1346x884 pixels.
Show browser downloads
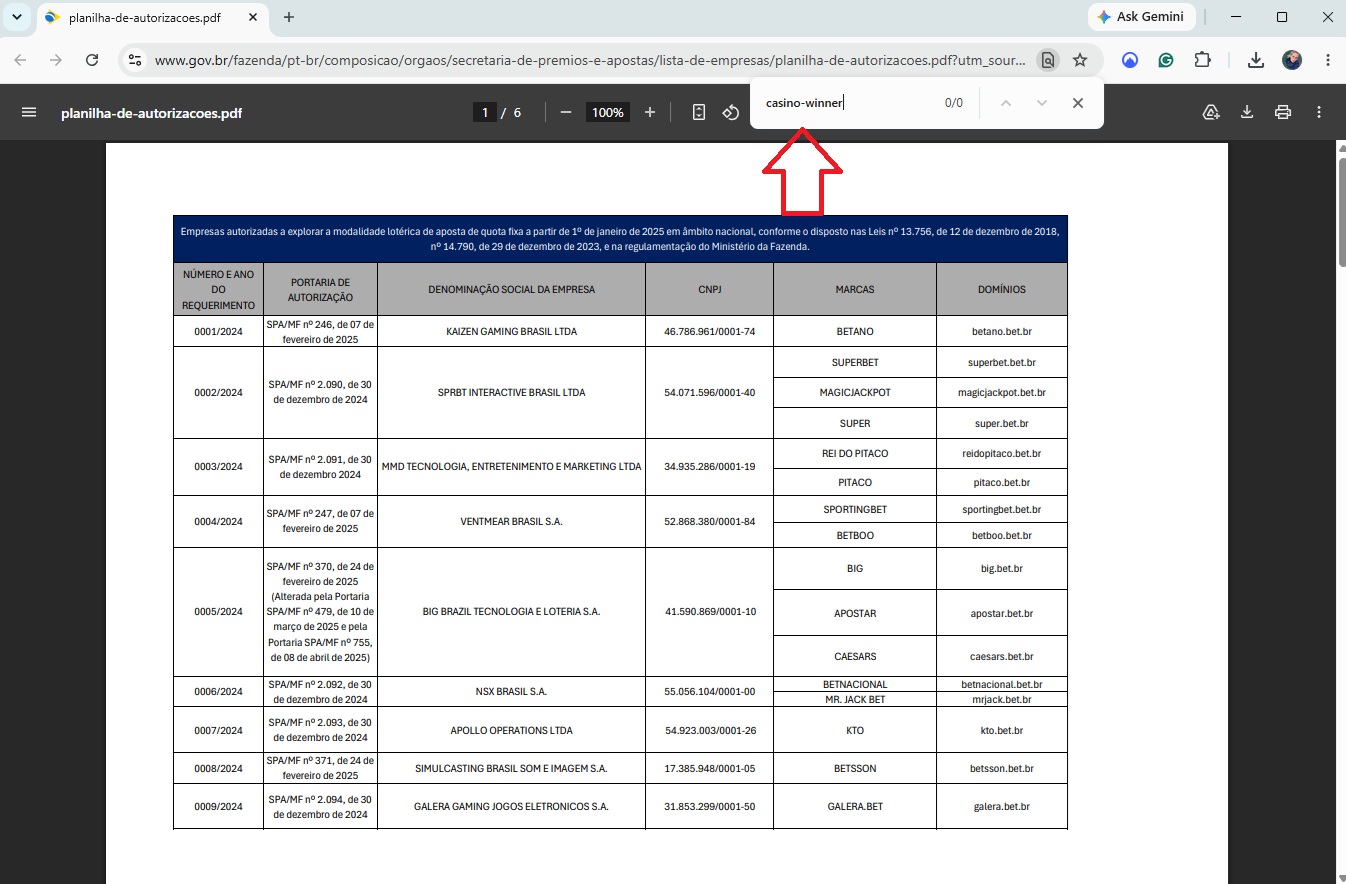coord(1256,60)
